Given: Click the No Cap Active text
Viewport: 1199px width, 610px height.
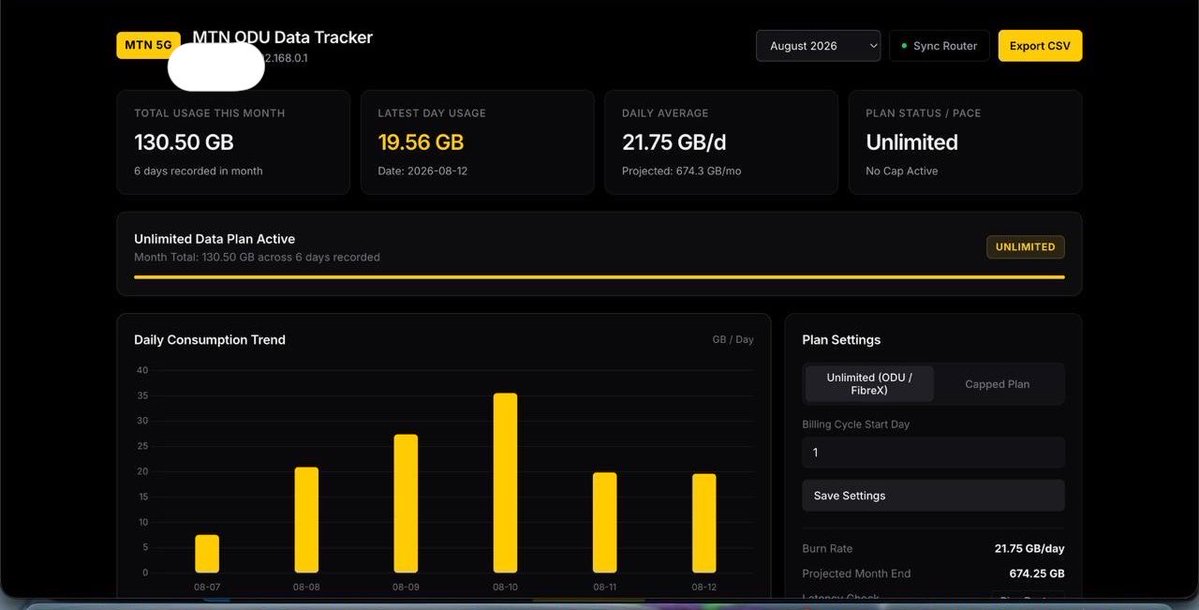Looking at the screenshot, I should point(902,171).
